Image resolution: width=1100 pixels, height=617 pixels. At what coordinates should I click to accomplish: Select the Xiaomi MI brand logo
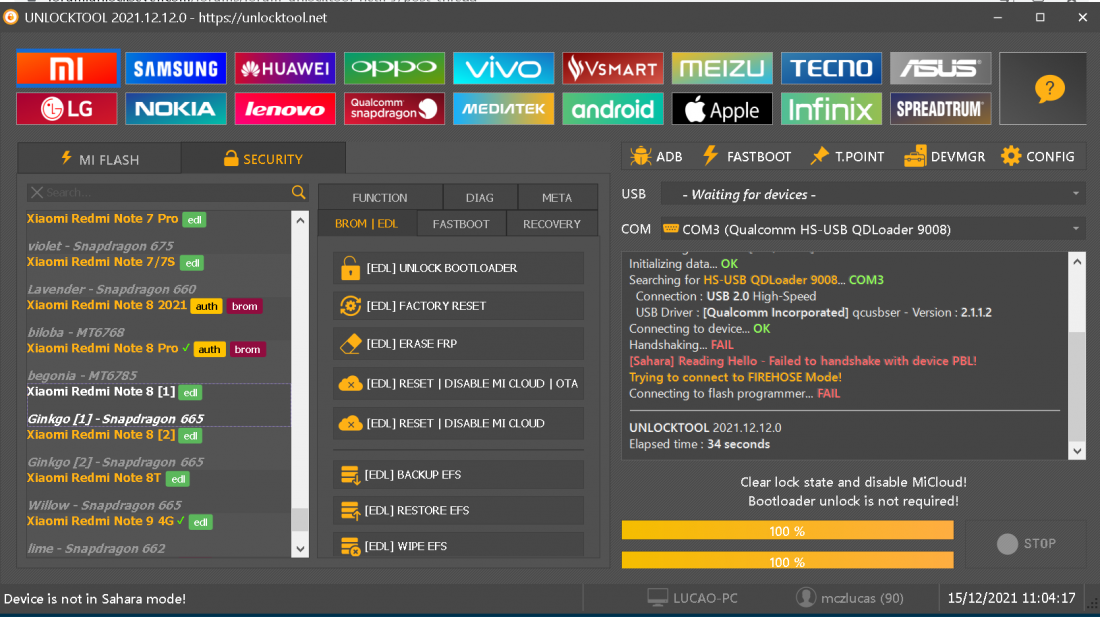(67, 68)
